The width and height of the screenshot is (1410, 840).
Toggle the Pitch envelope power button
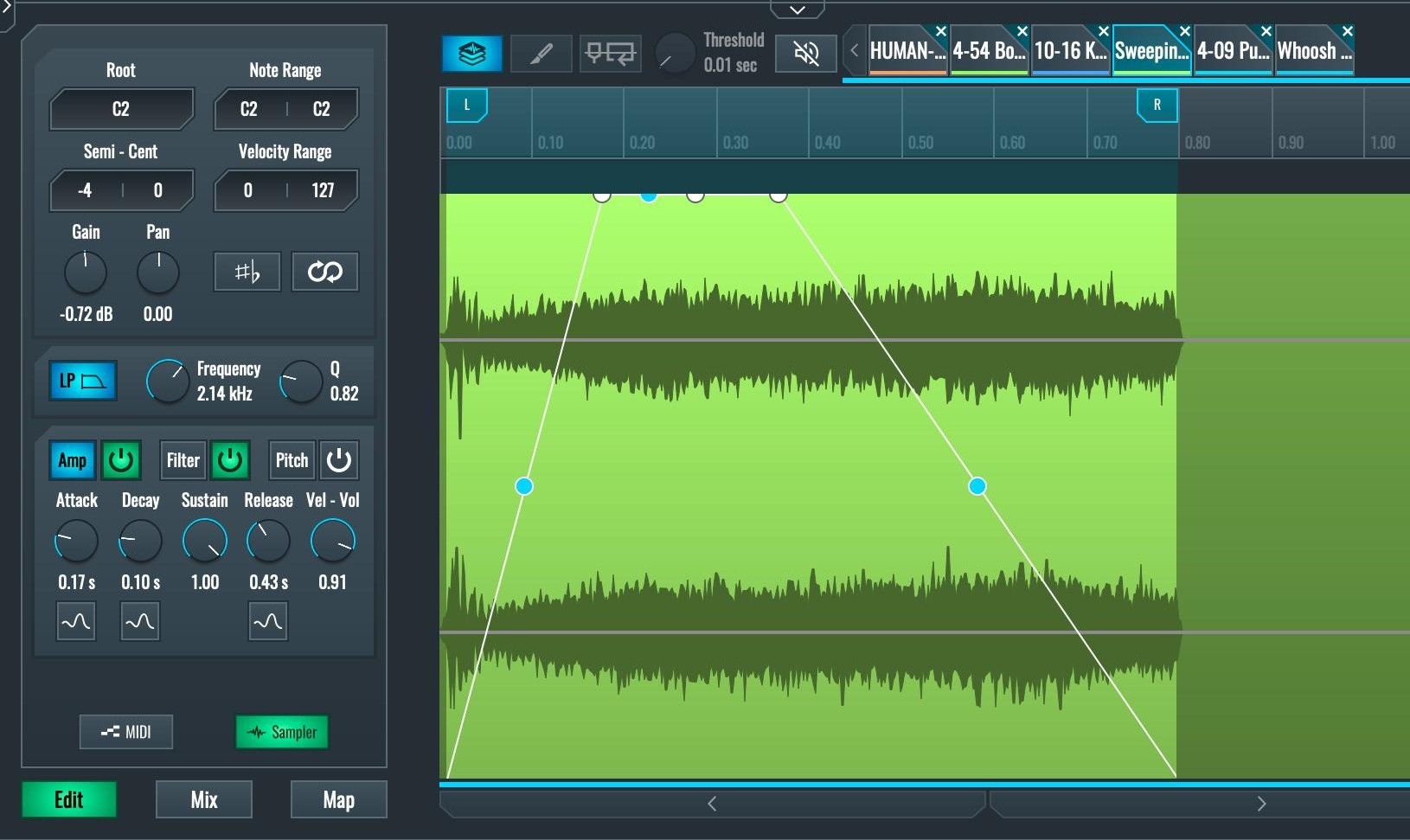tap(339, 460)
